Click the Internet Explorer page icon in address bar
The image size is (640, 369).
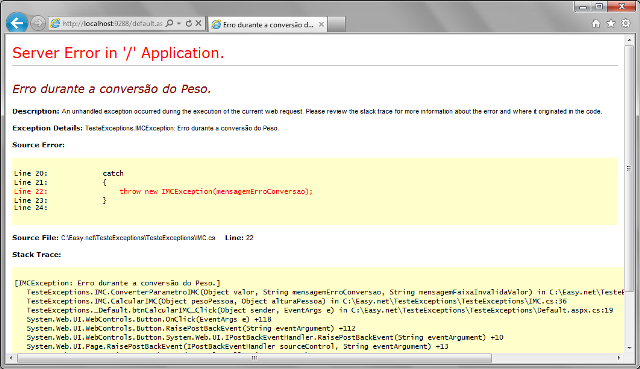[55, 24]
